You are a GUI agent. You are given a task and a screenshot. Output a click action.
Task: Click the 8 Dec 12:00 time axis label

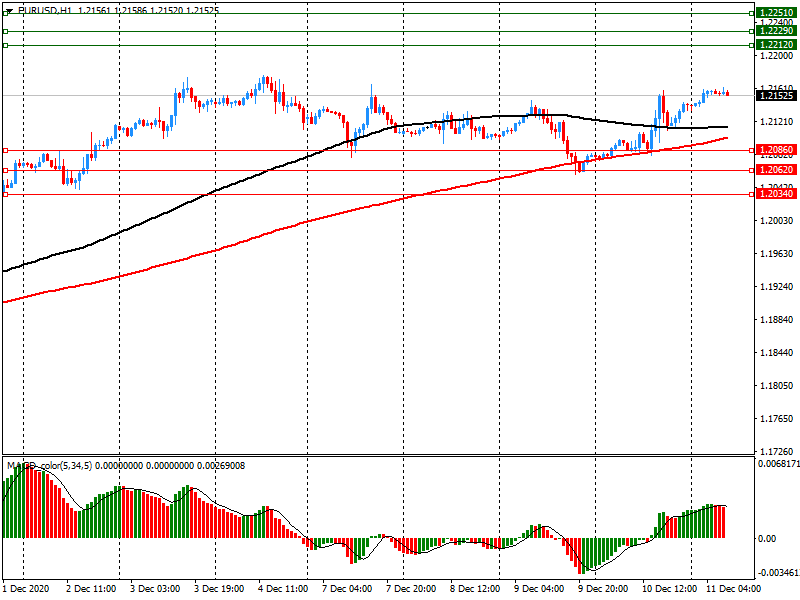click(475, 589)
